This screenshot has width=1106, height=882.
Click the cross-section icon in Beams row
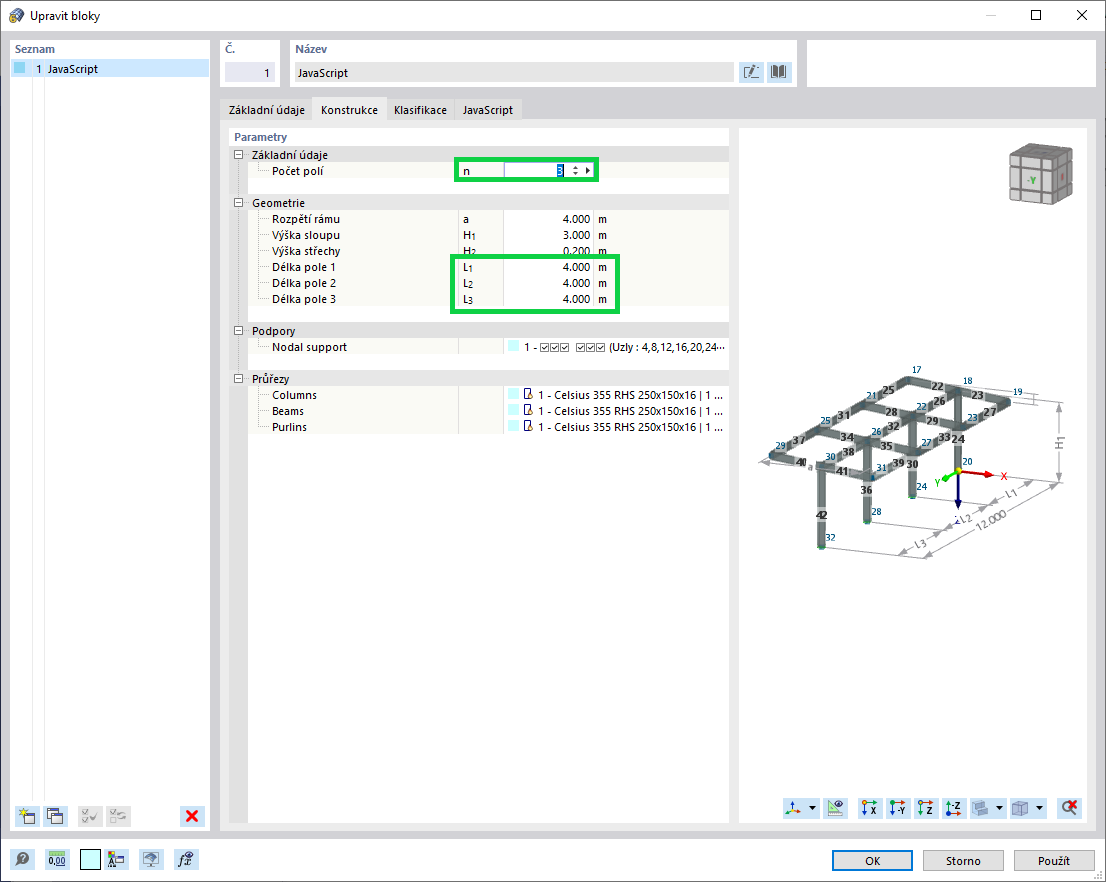click(528, 411)
